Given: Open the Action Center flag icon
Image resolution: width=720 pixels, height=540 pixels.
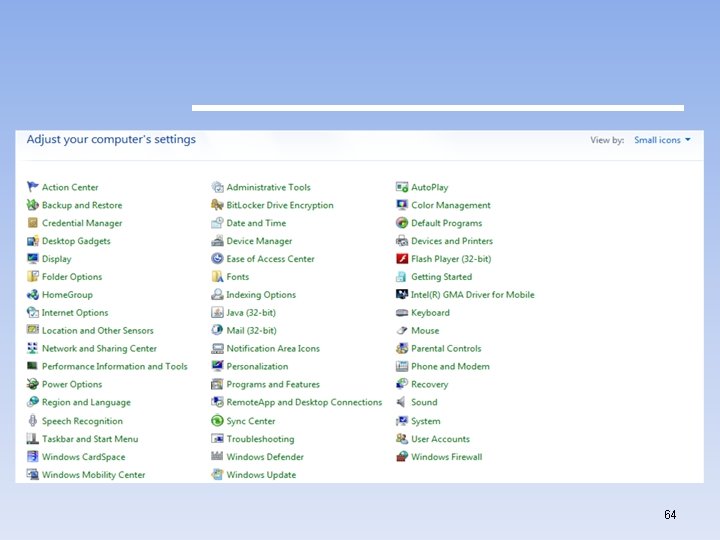Looking at the screenshot, I should 33,186.
